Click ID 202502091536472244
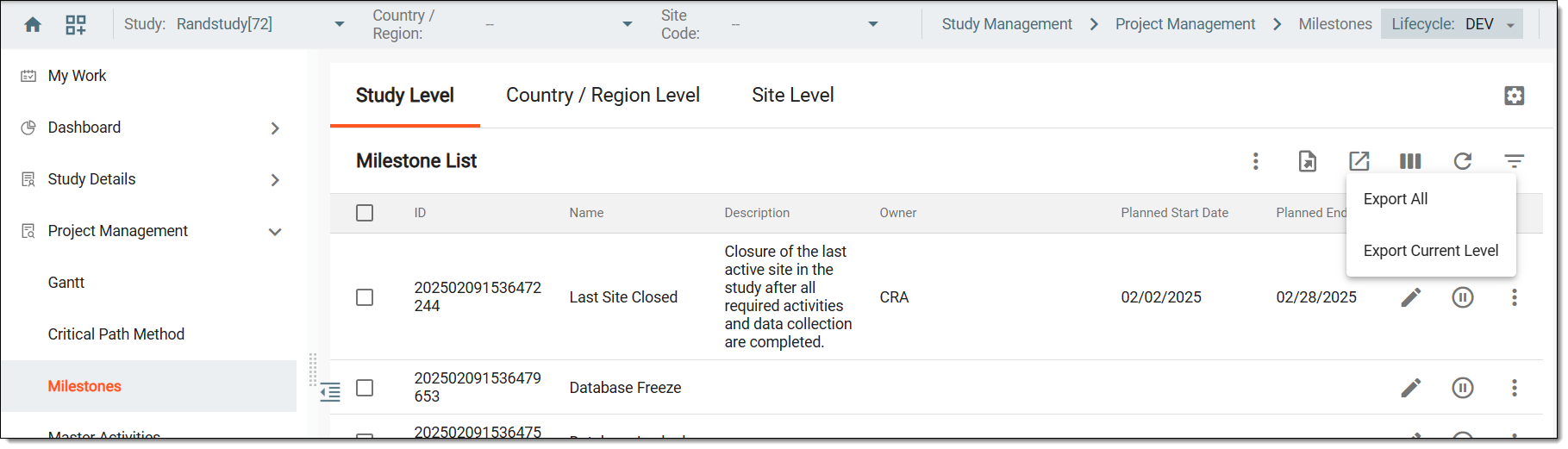This screenshot has height=449, width=1568. point(478,296)
